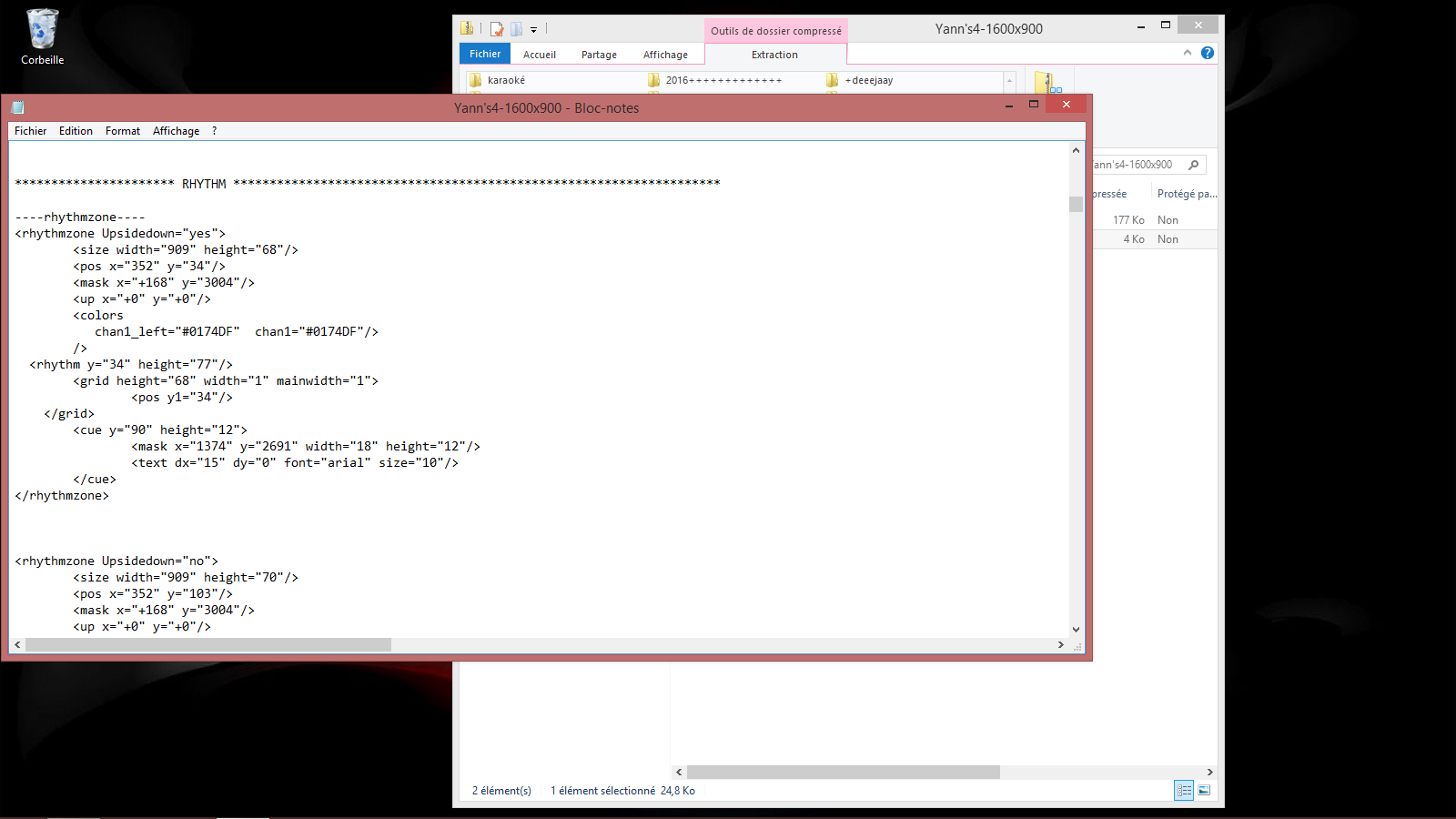Switch to the Extraction ribbon tab
This screenshot has width=1456, height=819.
(x=774, y=55)
